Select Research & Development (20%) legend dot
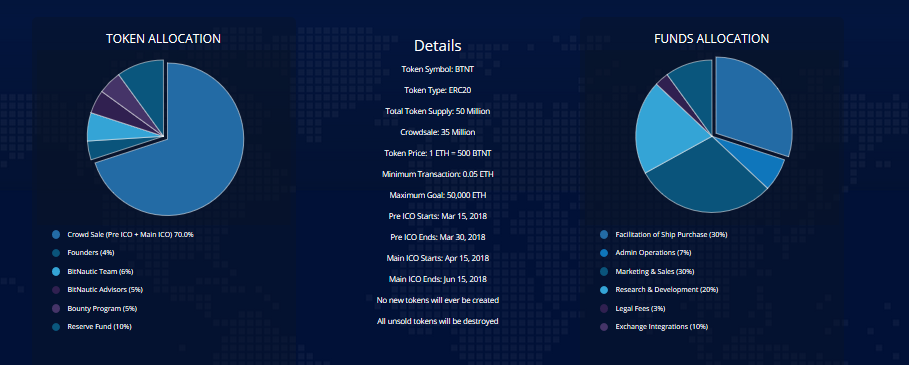909x365 pixels. pyautogui.click(x=604, y=290)
